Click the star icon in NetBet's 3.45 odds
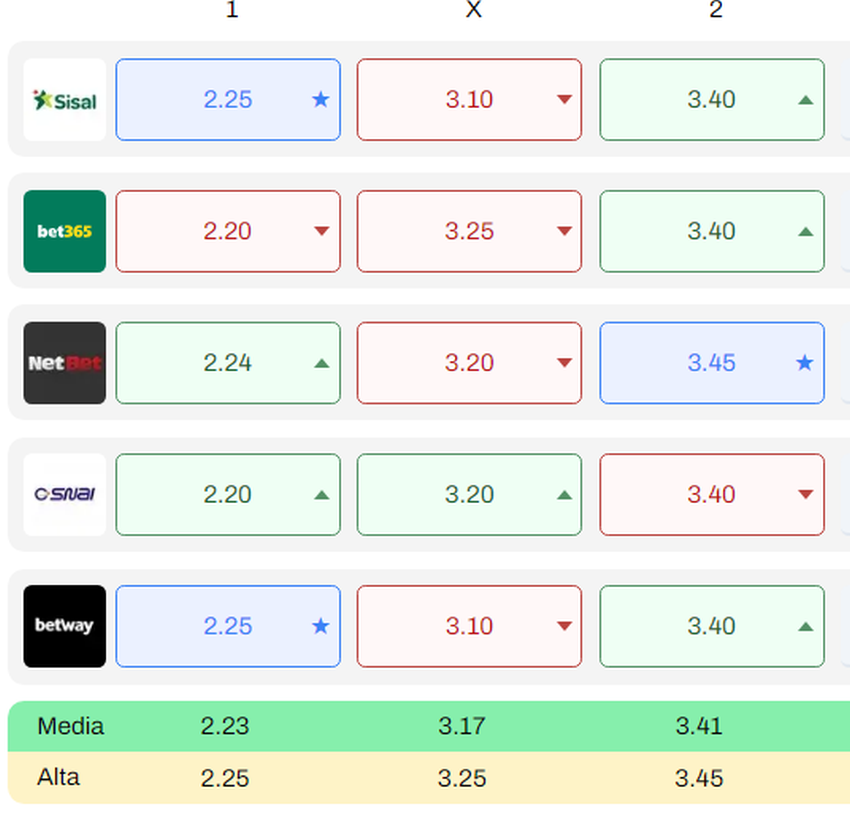The width and height of the screenshot is (850, 837). coord(804,363)
